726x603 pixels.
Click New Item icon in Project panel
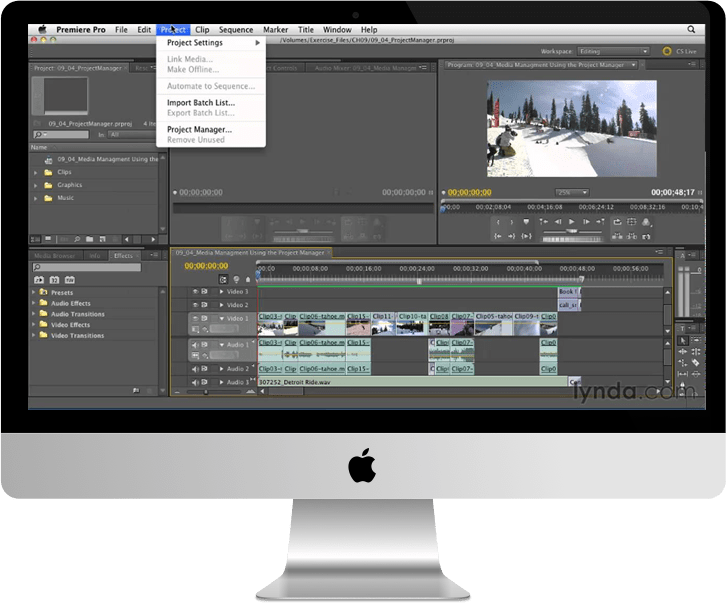102,239
